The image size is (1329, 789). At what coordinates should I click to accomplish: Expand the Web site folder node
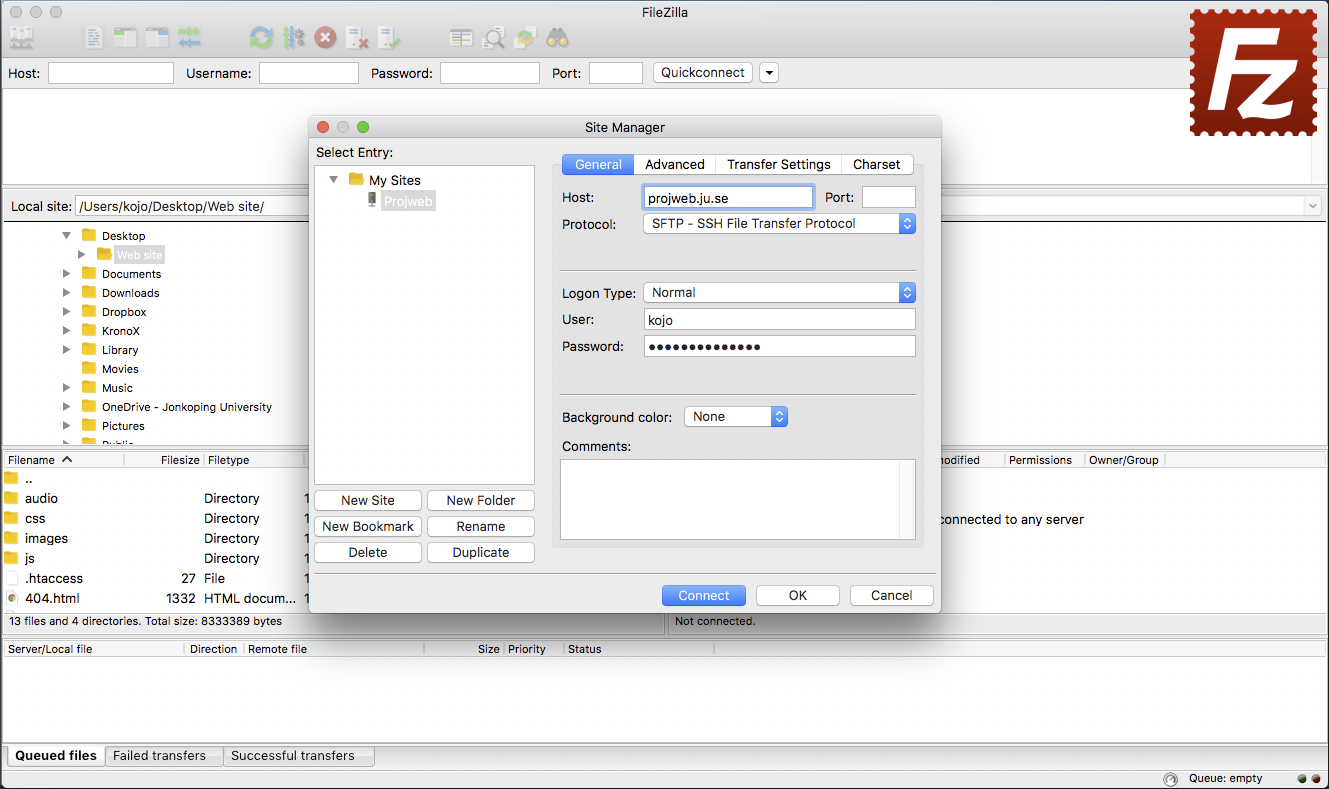point(82,255)
